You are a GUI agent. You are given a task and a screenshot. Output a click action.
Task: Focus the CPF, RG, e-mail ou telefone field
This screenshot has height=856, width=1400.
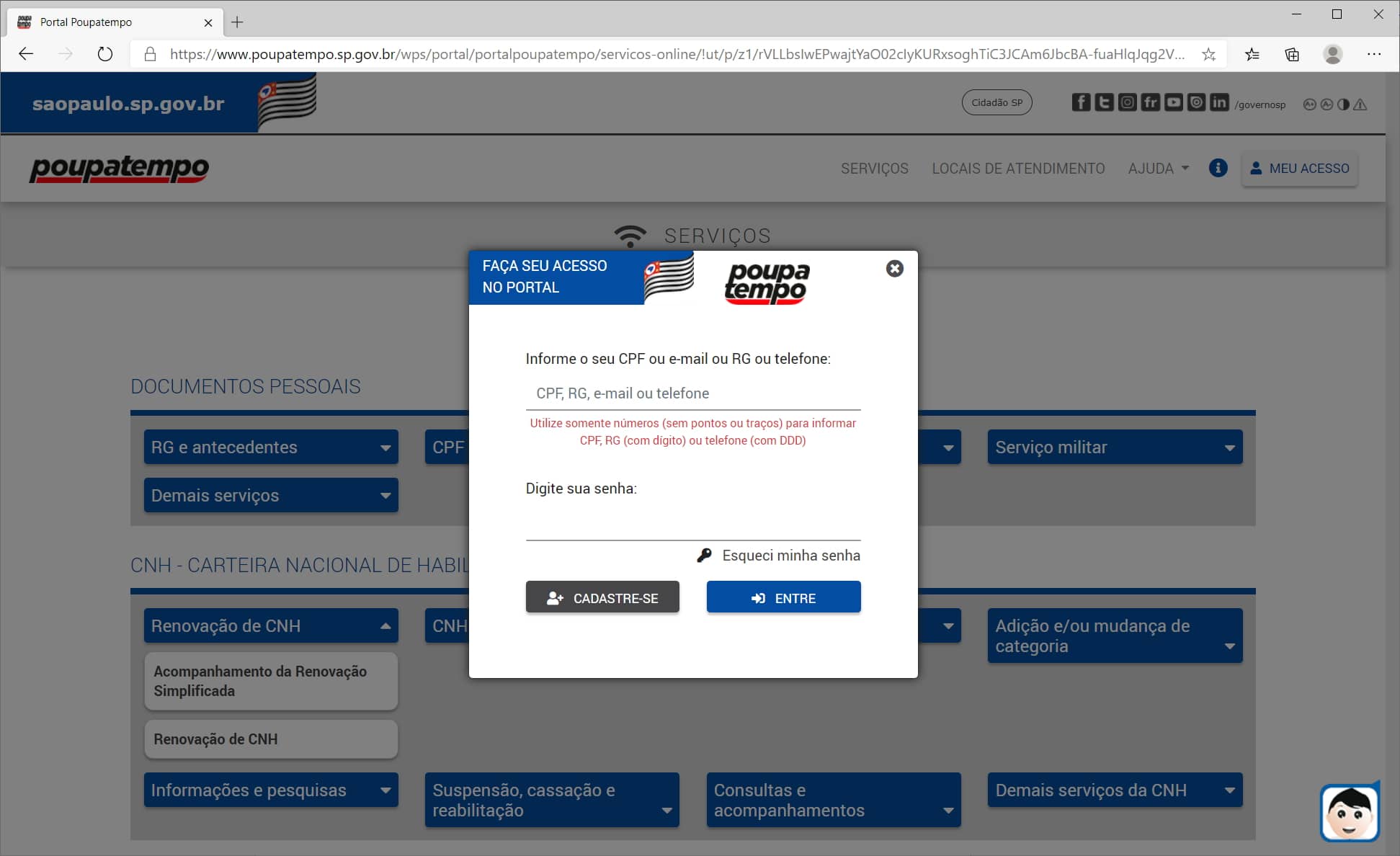coord(693,393)
